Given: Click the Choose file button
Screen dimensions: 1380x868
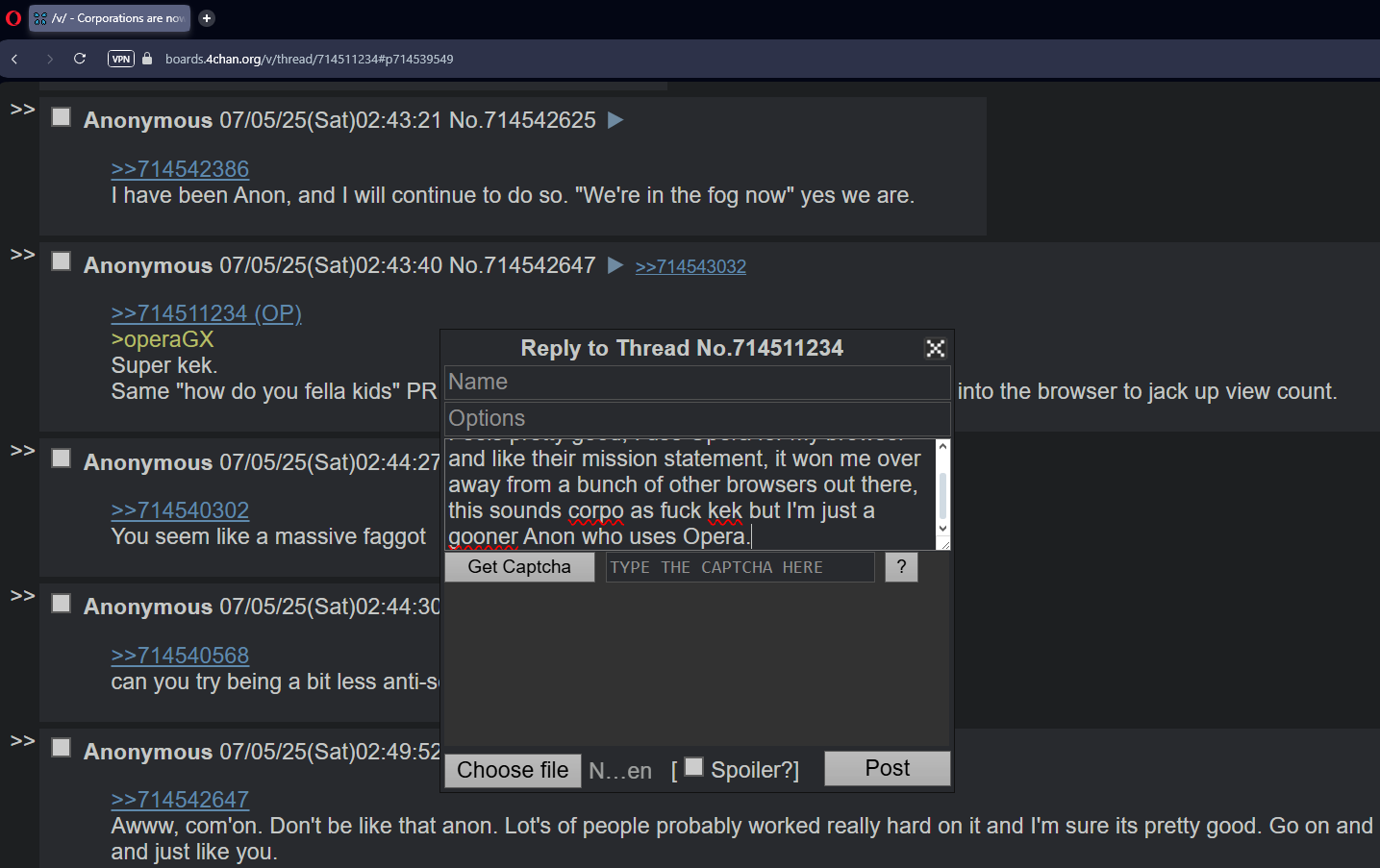Looking at the screenshot, I should (x=513, y=770).
